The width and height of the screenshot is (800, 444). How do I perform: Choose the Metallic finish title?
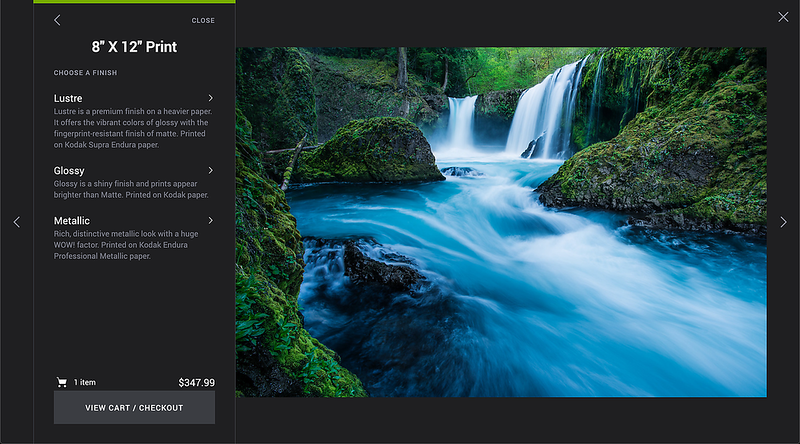72,221
